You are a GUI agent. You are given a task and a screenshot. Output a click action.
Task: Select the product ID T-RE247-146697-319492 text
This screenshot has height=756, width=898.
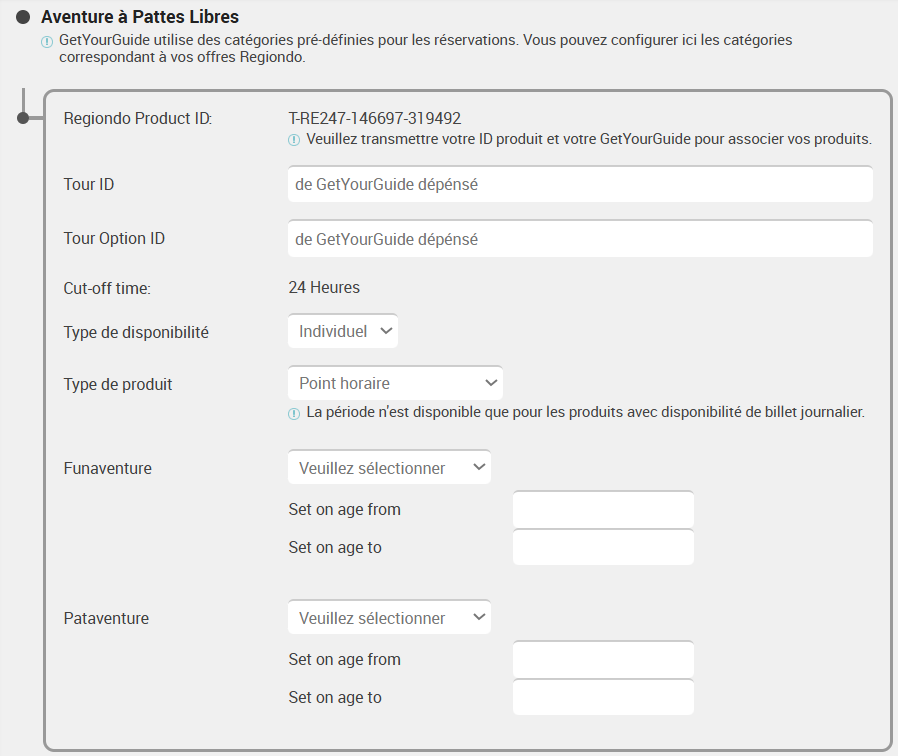click(x=375, y=119)
